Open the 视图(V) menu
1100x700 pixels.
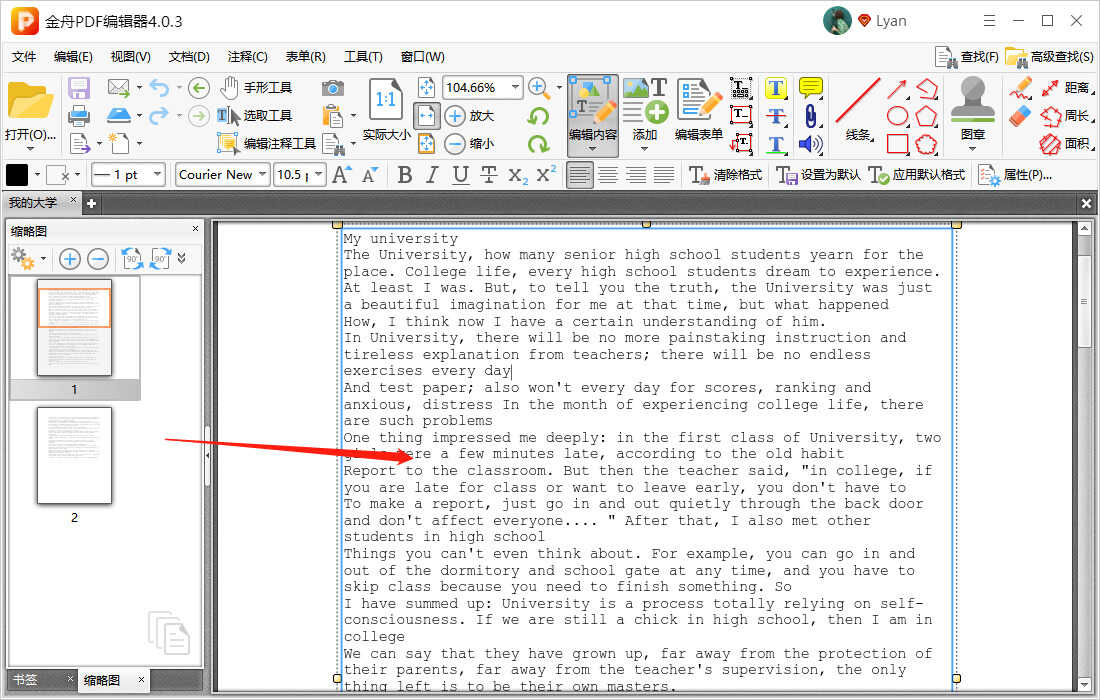click(x=130, y=57)
